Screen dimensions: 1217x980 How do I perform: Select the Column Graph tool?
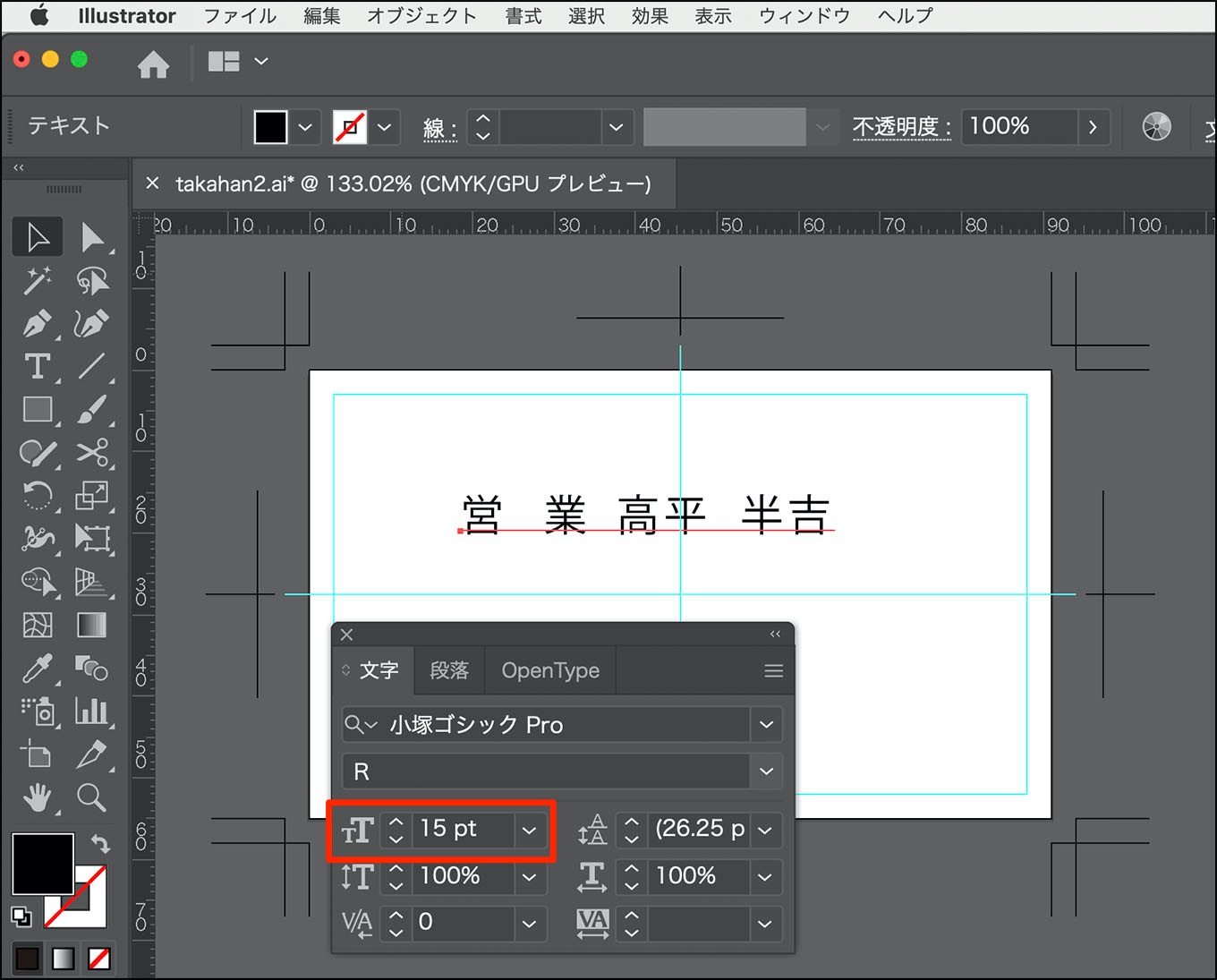[x=93, y=711]
